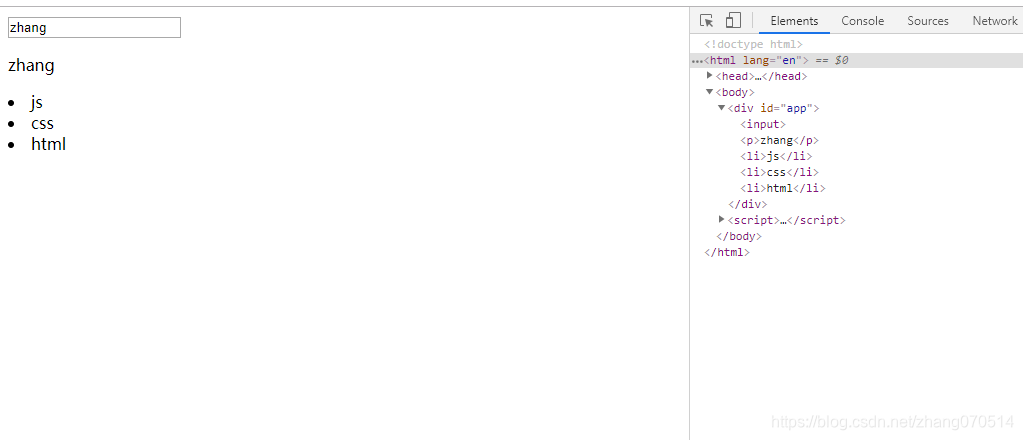Select the closing </div> line
Viewport: 1023px width, 440px height.
pyautogui.click(x=748, y=204)
